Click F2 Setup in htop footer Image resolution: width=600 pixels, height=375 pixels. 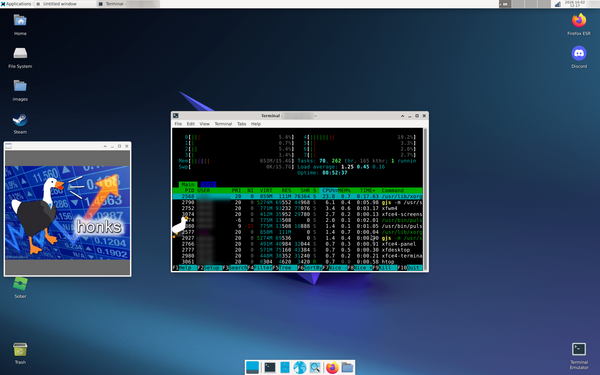click(210, 267)
